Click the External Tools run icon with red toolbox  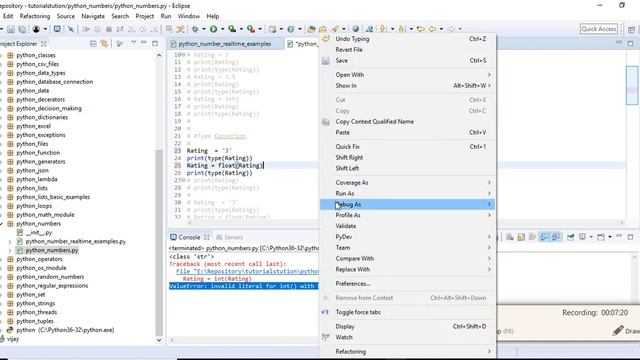coord(251,29)
